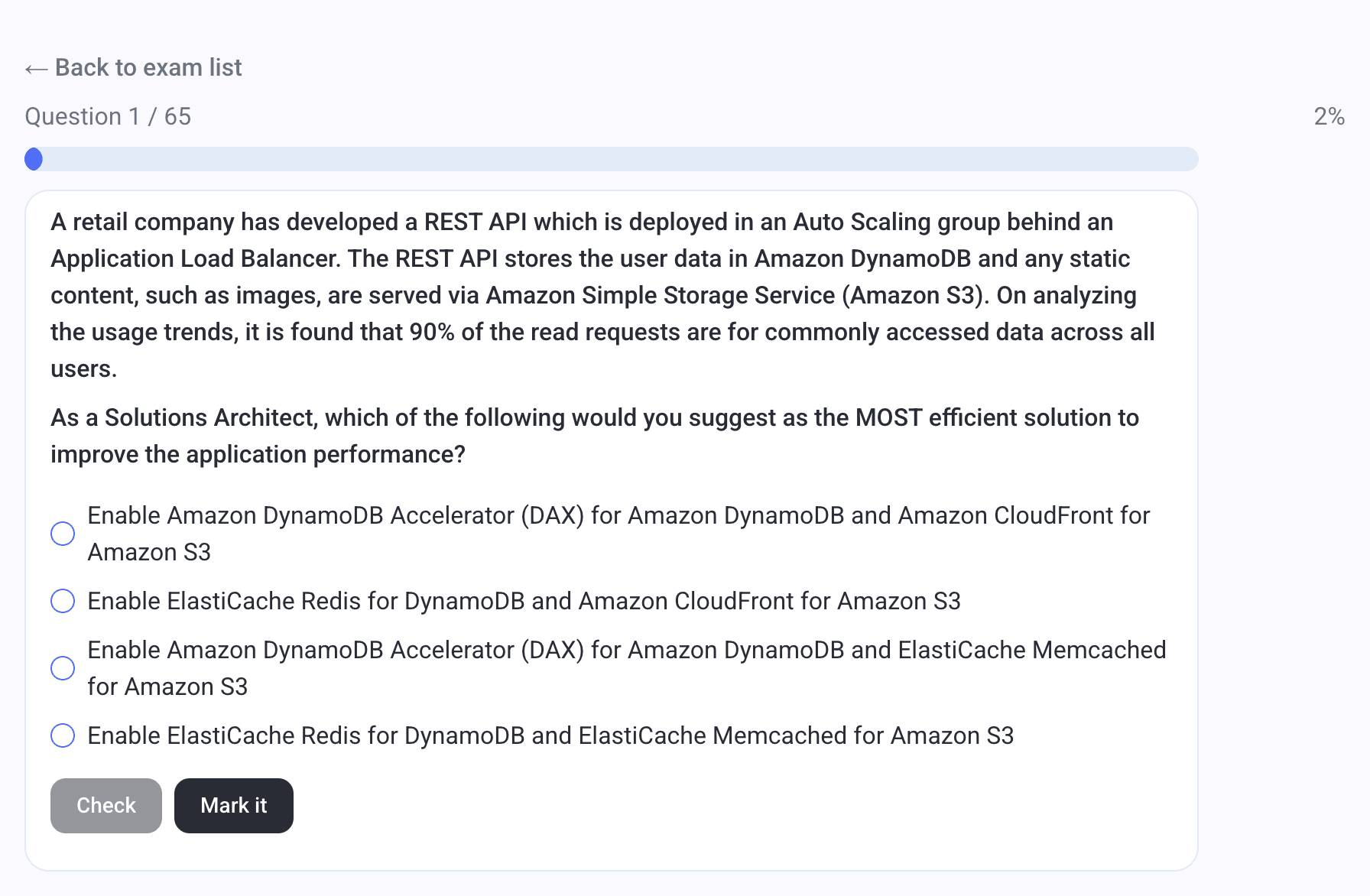Click the word MOST in the prompt

click(888, 417)
